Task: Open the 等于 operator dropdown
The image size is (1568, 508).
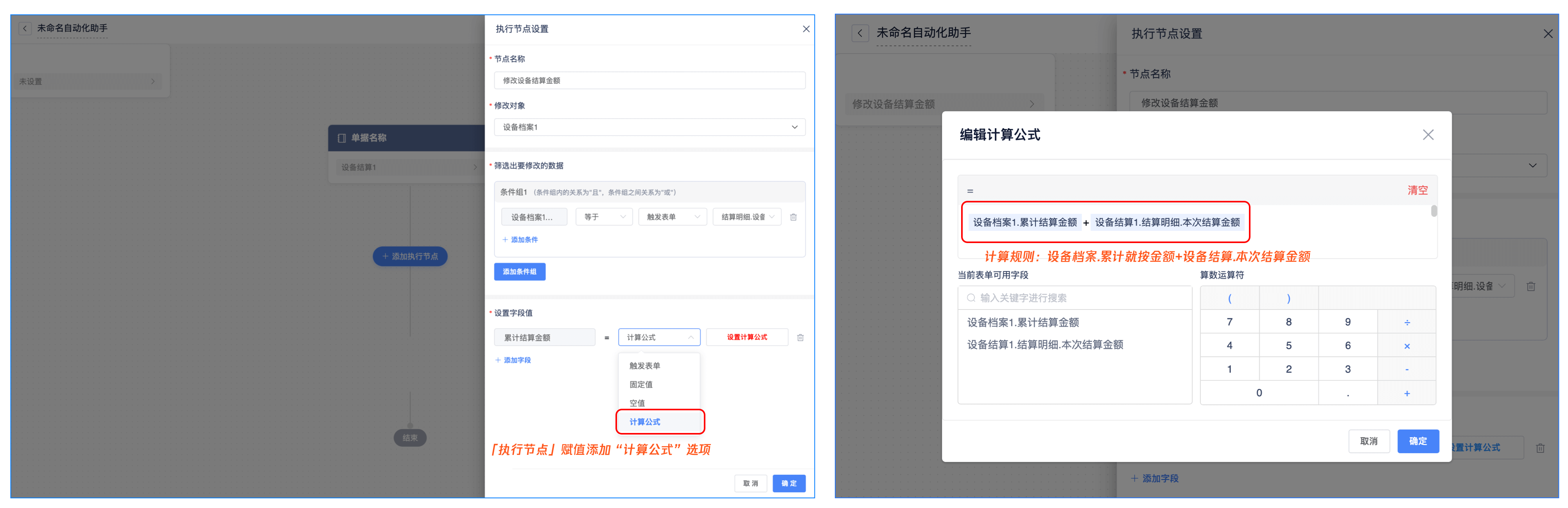Action: (604, 217)
